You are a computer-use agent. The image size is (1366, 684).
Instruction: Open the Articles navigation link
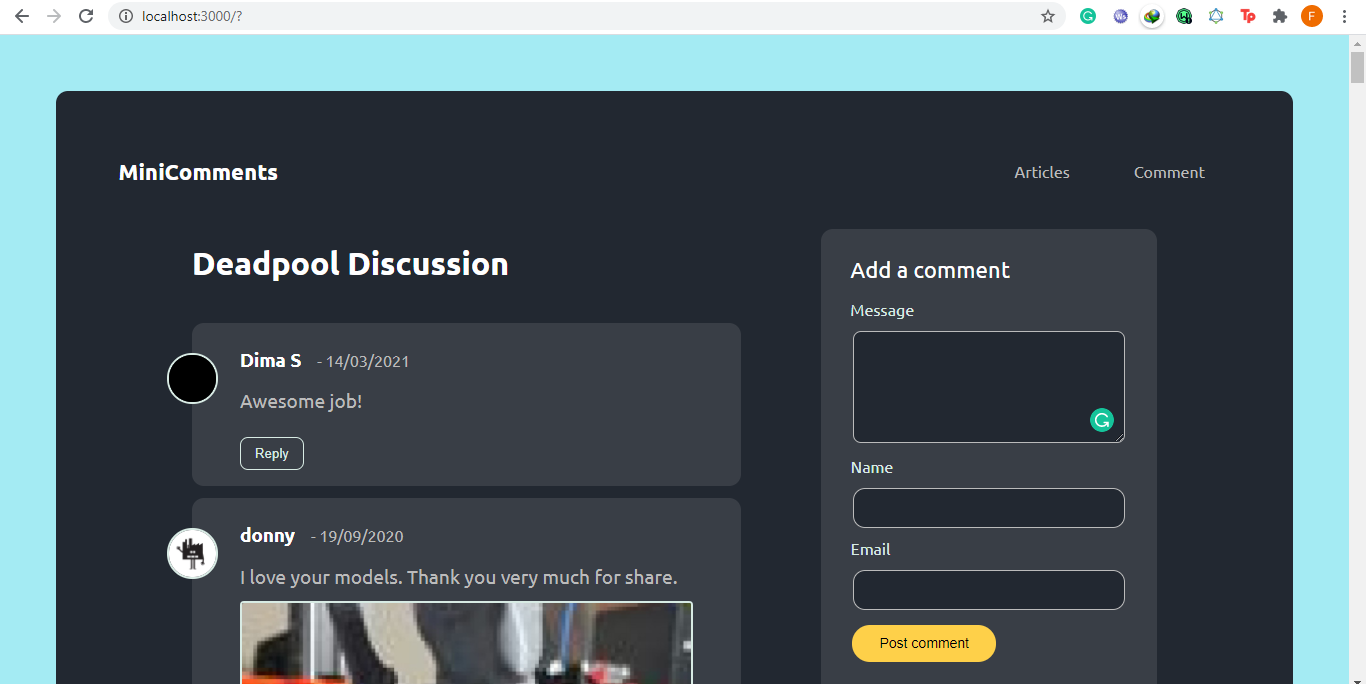(1042, 172)
